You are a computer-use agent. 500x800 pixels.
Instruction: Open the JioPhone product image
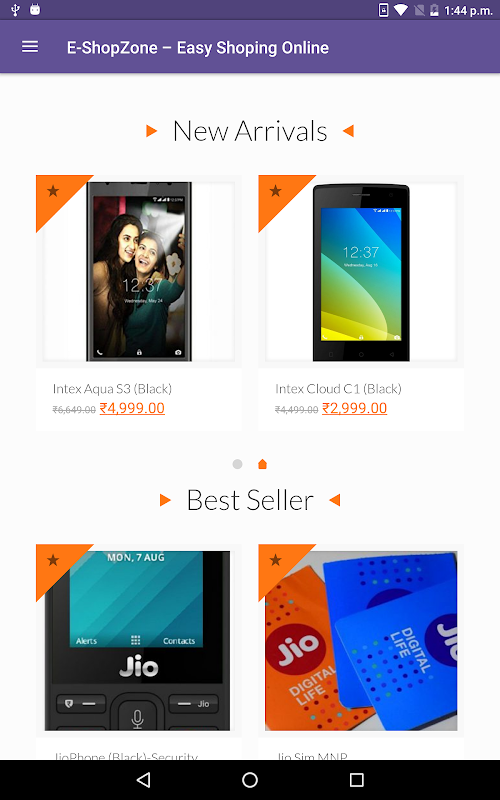(137, 641)
